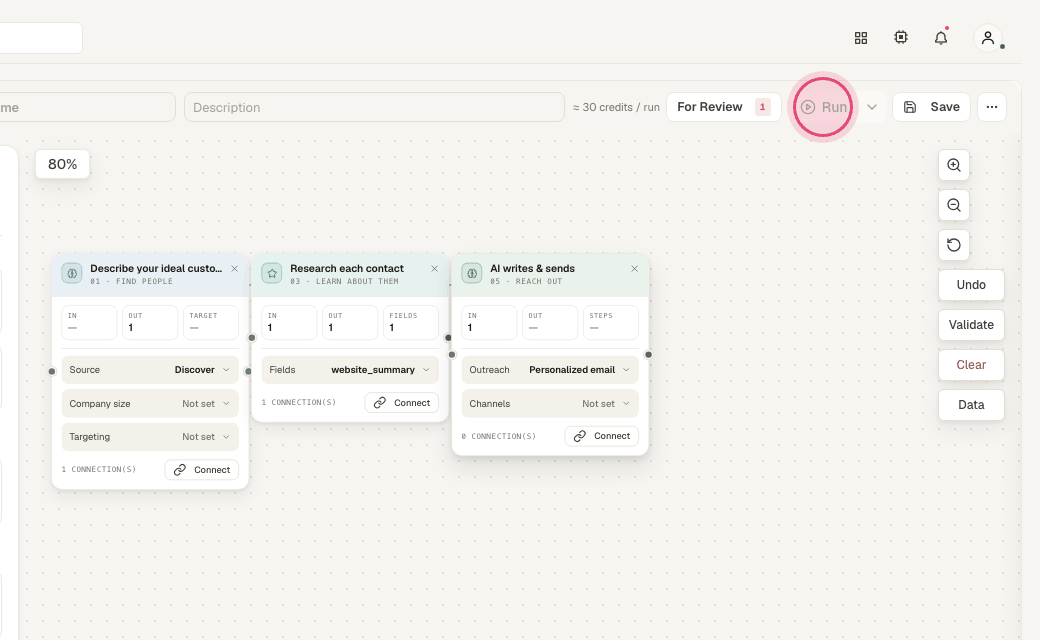
Task: Open the Outreach Personalized email dropdown
Action: tap(550, 370)
